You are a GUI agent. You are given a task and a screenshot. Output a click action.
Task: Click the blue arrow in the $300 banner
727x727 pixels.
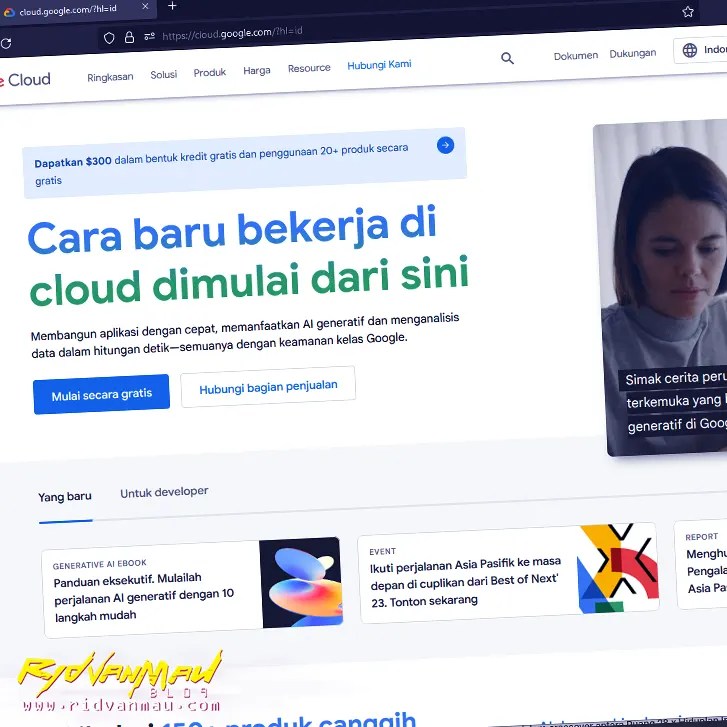[445, 145]
